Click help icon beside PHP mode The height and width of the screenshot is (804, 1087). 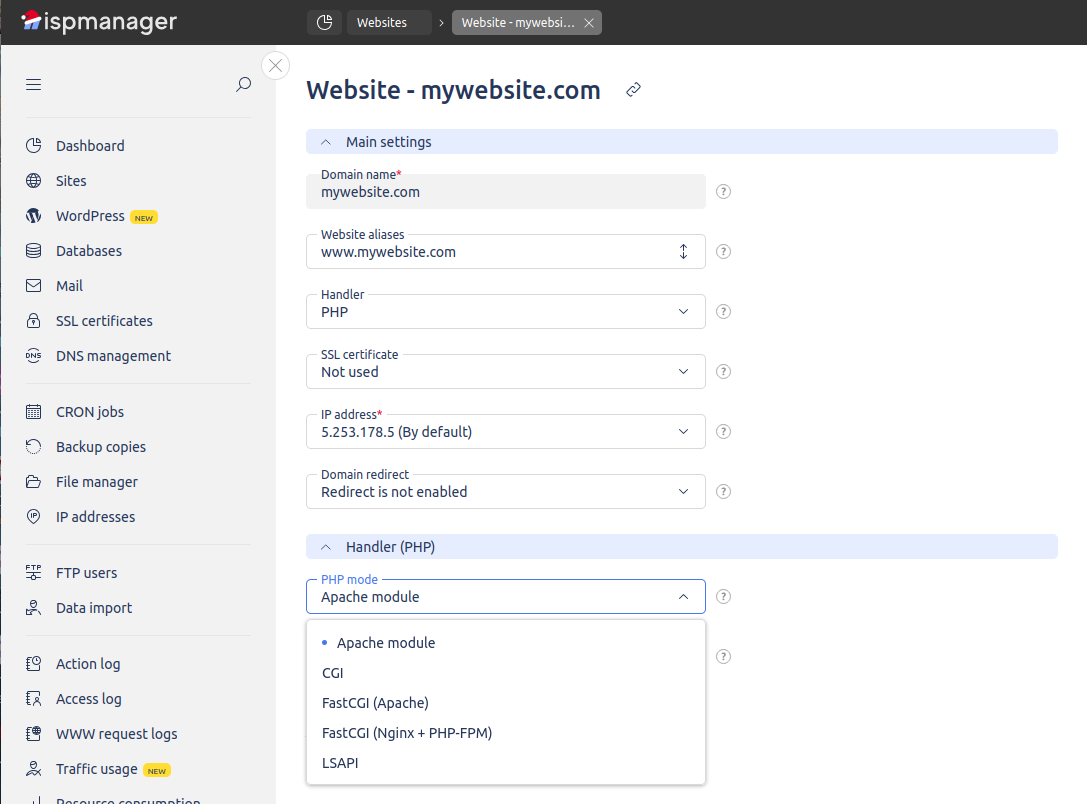click(x=723, y=597)
